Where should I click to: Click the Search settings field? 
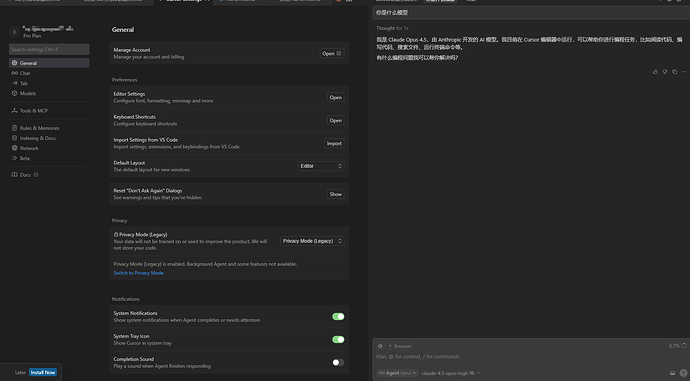[49, 49]
